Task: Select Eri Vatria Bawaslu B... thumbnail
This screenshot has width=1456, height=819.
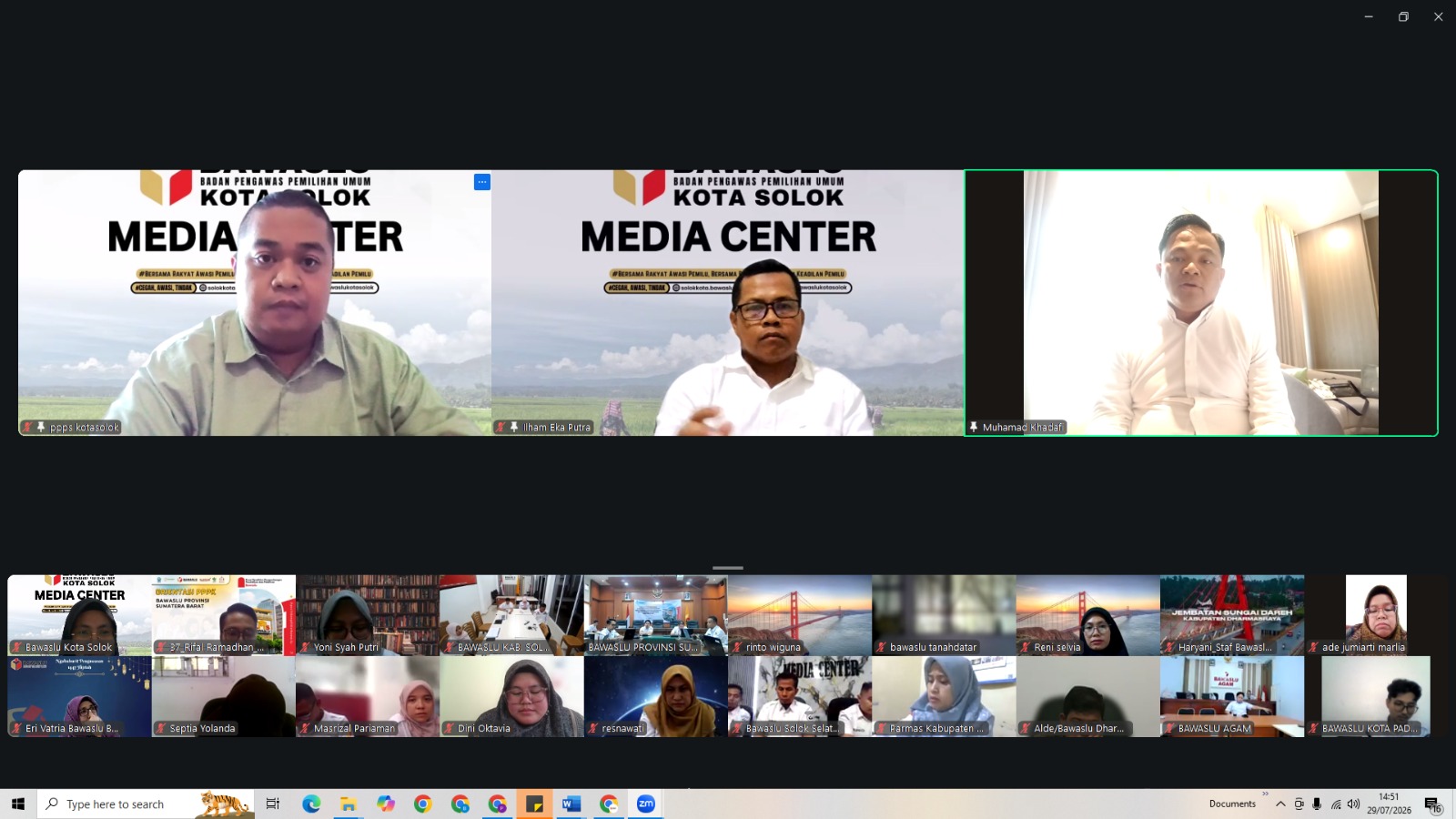Action: click(80, 697)
